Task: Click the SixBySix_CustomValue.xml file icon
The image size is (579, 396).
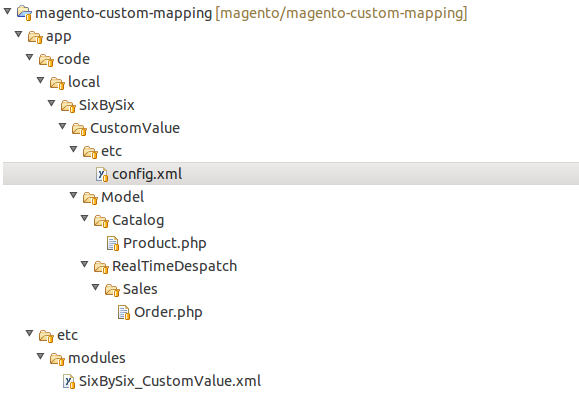Action: [69, 381]
